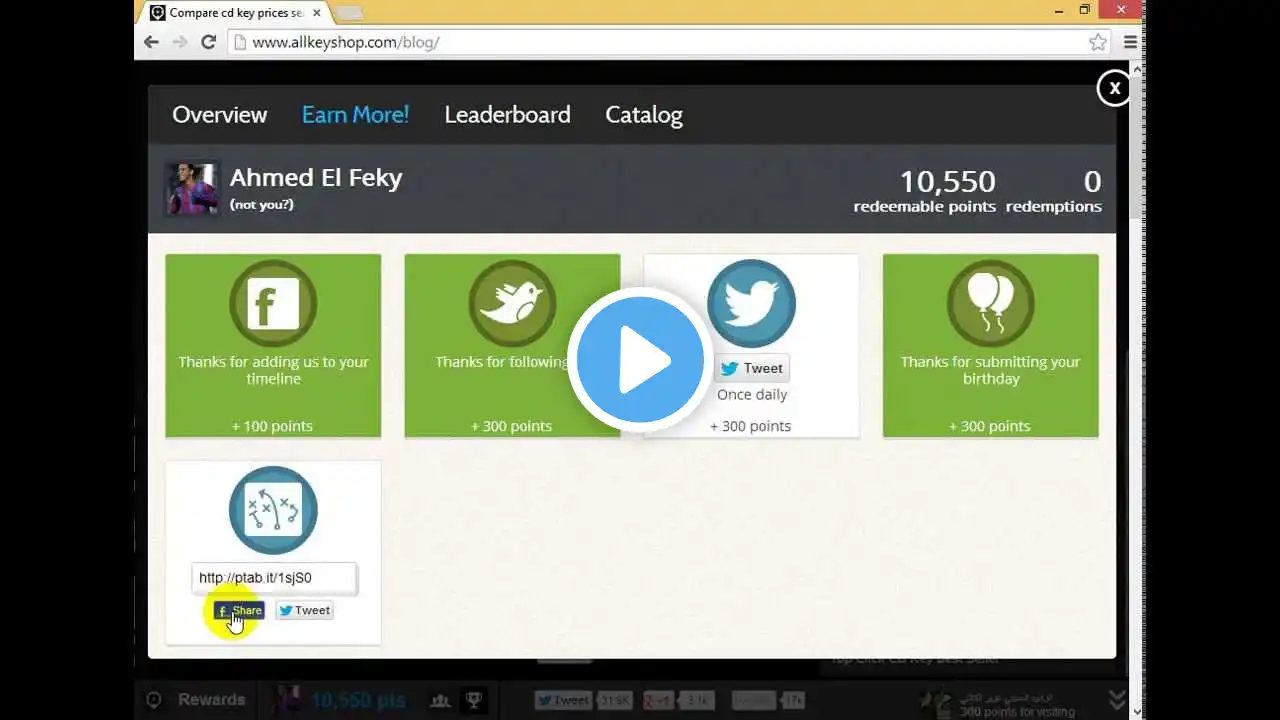Click the birthday balloons icon
The height and width of the screenshot is (720, 1280).
pyautogui.click(x=990, y=303)
